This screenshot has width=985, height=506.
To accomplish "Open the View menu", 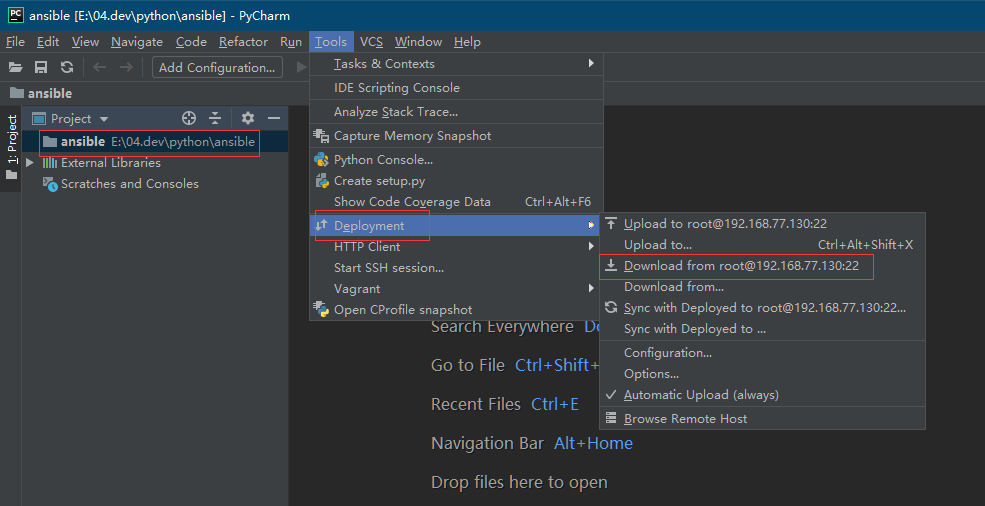I will point(85,42).
